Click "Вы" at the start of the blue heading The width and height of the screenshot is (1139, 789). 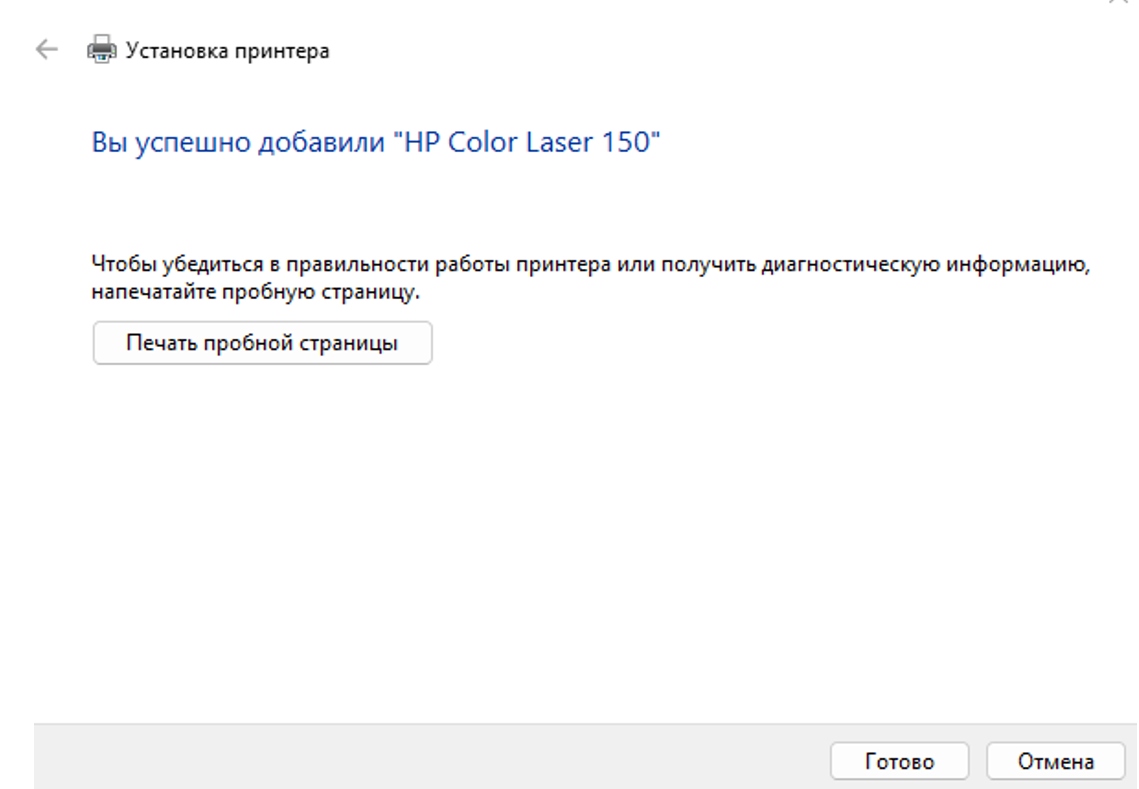105,142
